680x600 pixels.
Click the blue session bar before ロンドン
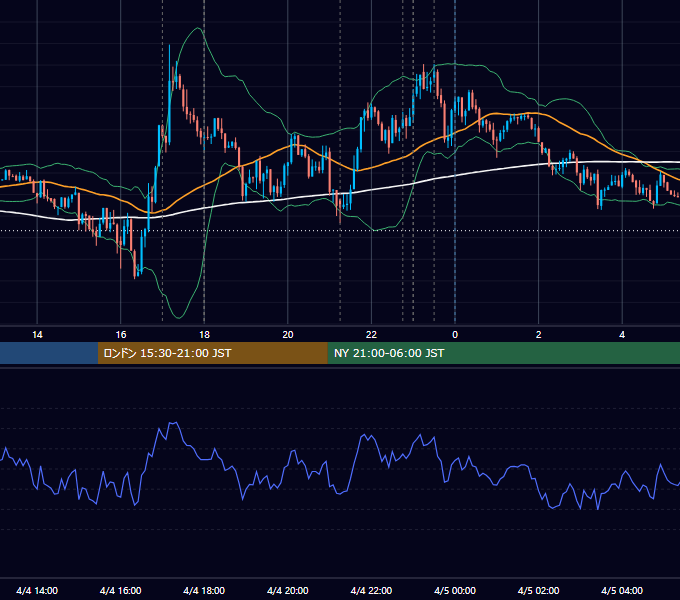pyautogui.click(x=49, y=353)
